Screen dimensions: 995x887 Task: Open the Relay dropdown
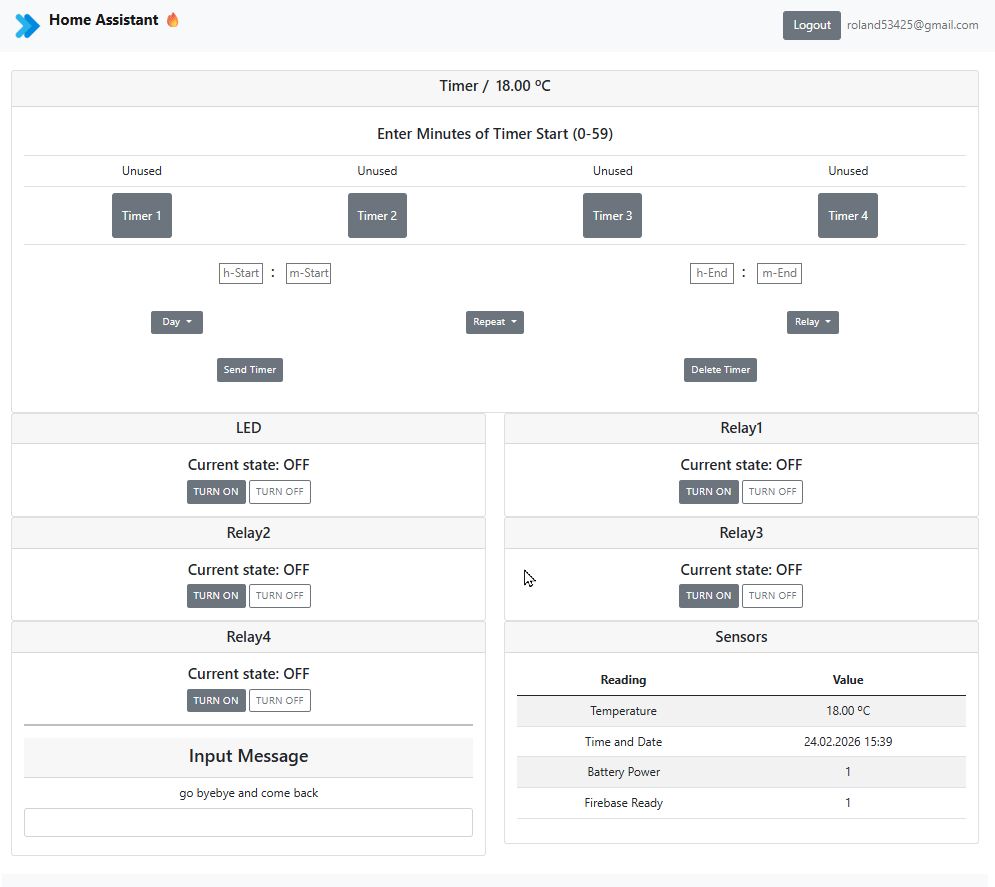[812, 322]
